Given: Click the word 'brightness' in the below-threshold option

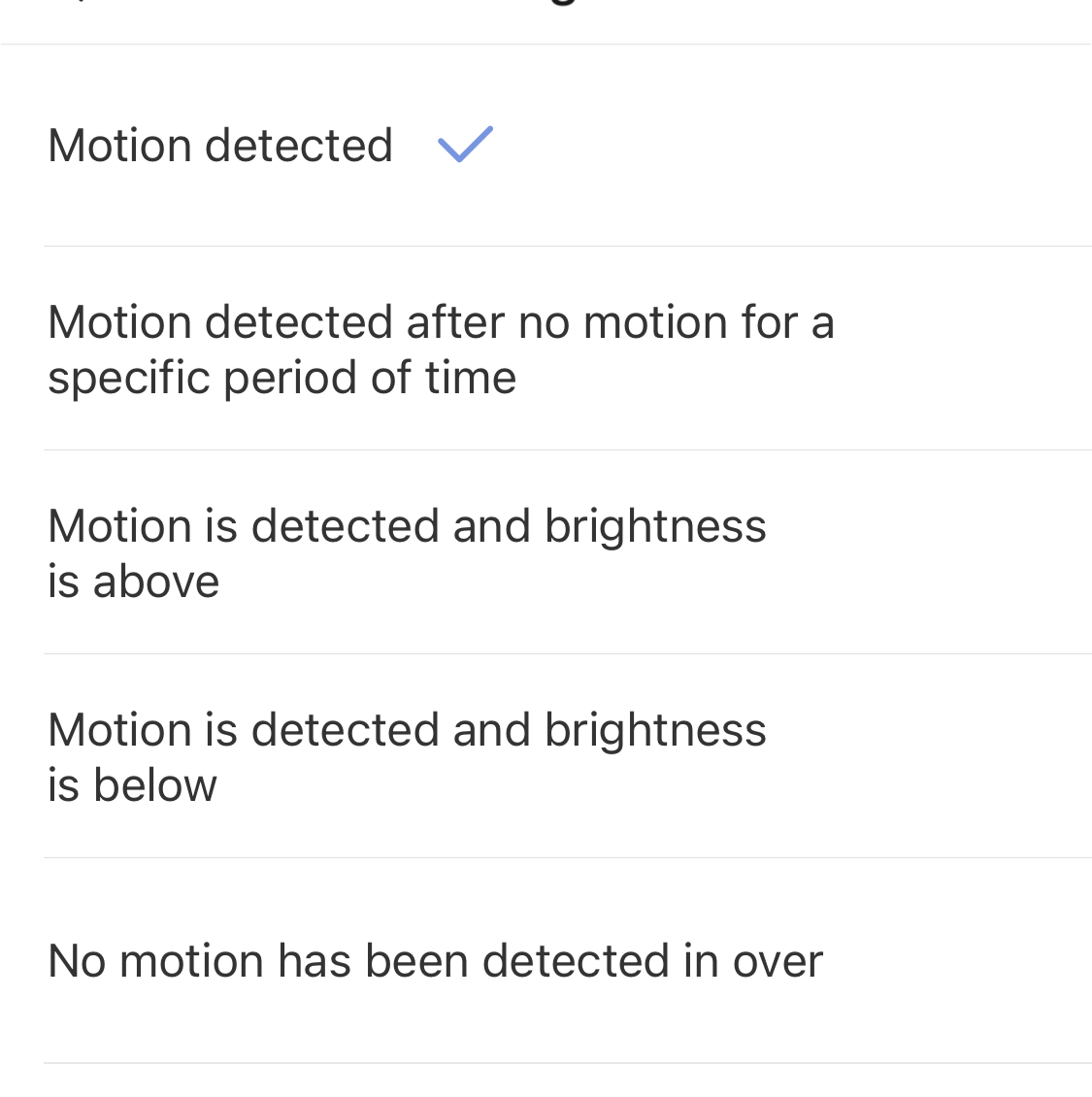Looking at the screenshot, I should [655, 730].
